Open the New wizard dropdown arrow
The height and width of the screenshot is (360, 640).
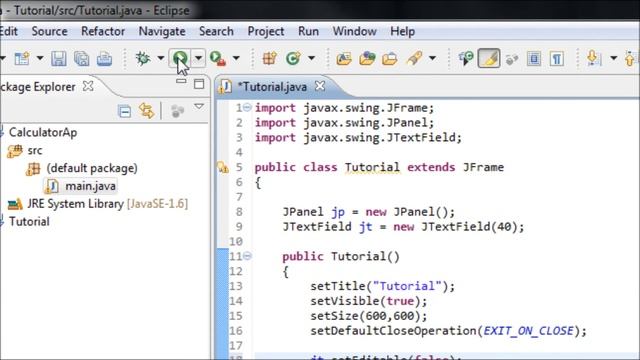40,58
